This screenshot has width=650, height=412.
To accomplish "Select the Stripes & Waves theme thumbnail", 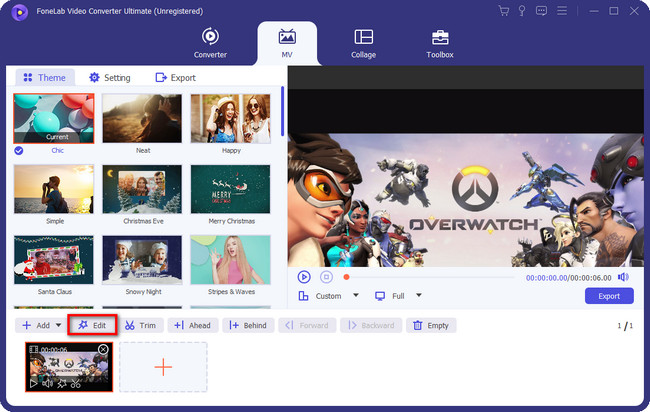I will pos(230,260).
